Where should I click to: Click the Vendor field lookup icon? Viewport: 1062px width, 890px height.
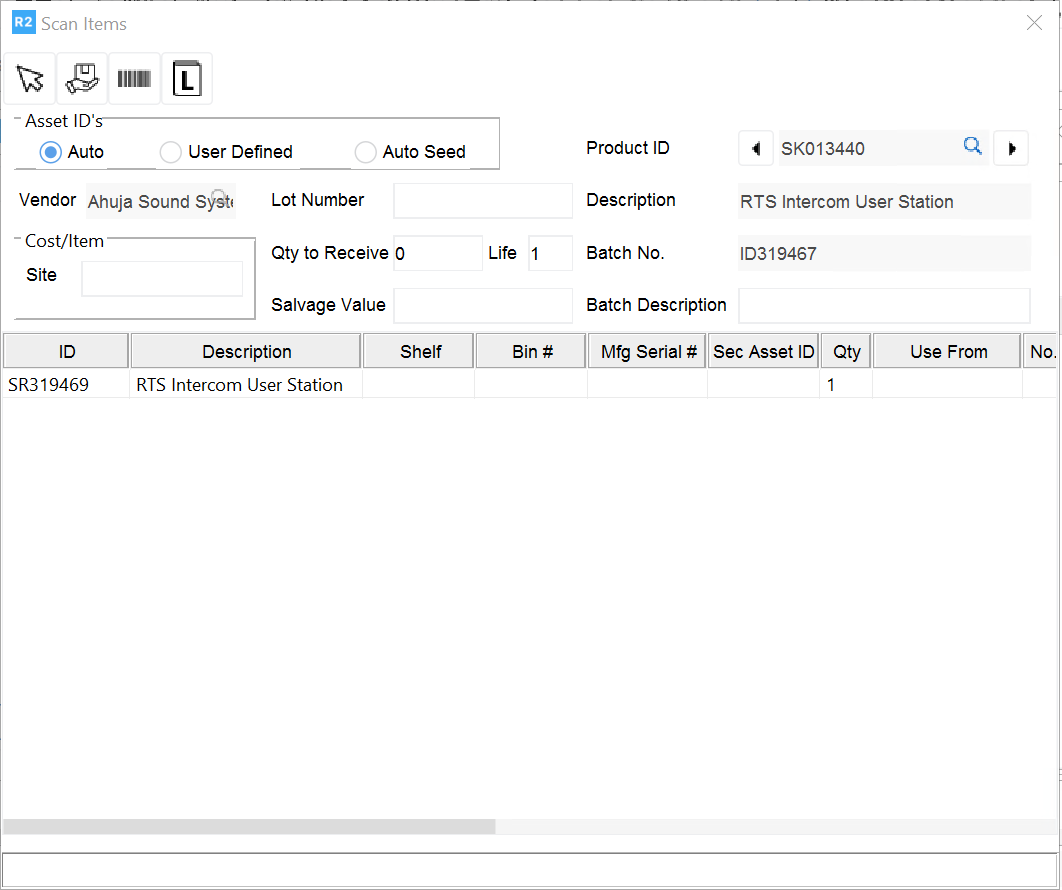(218, 197)
